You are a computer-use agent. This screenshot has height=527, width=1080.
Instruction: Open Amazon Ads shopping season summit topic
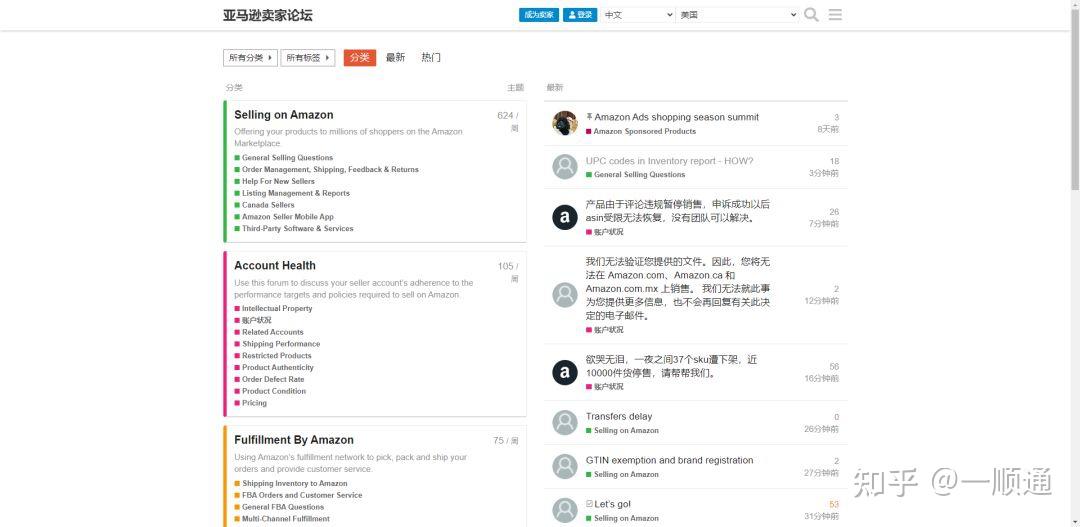pyautogui.click(x=676, y=118)
